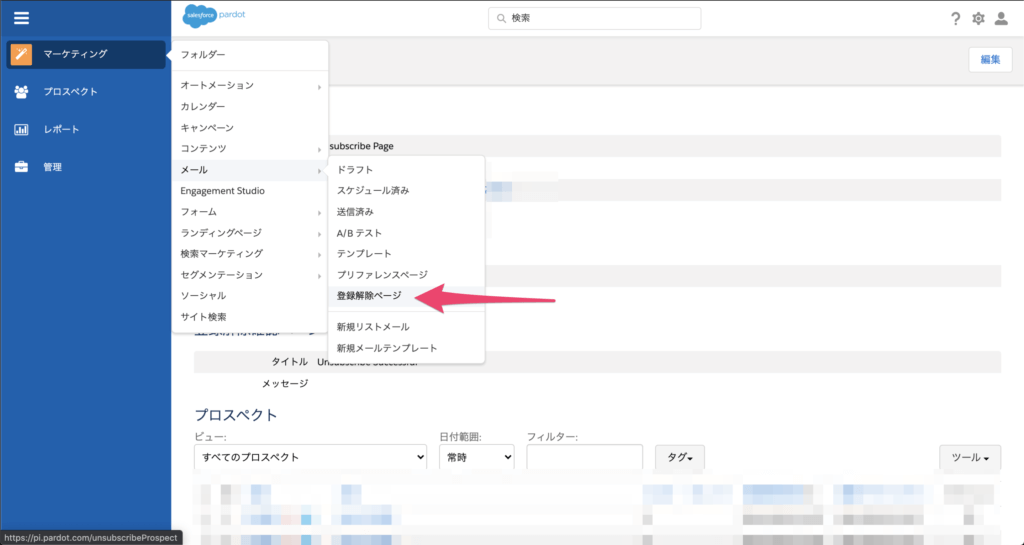Click the プロスペクト people icon
The width and height of the screenshot is (1024, 545).
coord(22,92)
